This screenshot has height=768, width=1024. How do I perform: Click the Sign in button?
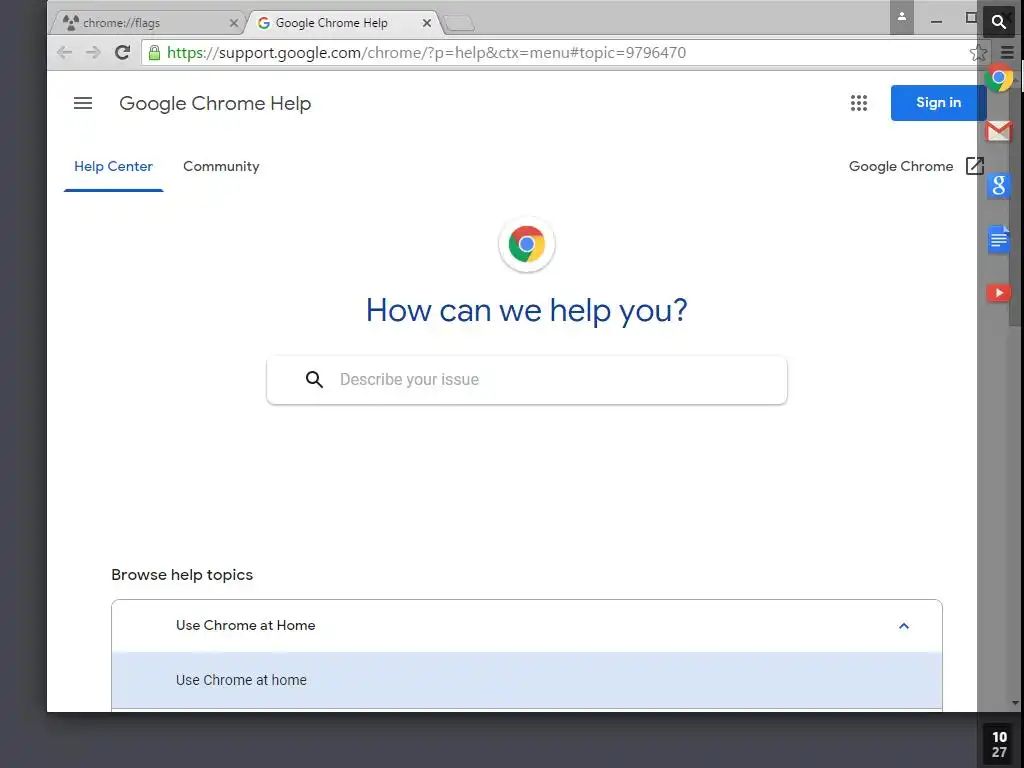tap(938, 103)
